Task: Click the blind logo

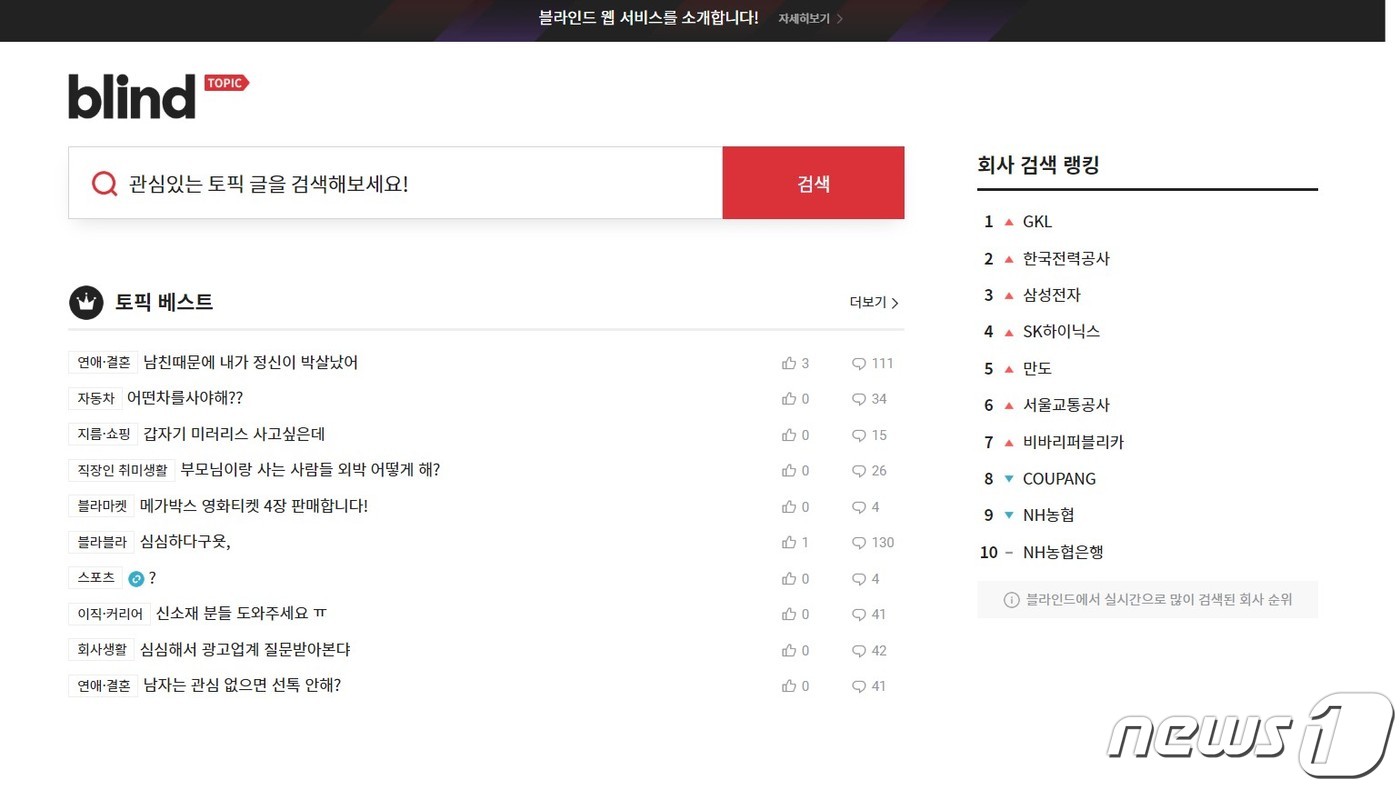Action: tap(131, 95)
